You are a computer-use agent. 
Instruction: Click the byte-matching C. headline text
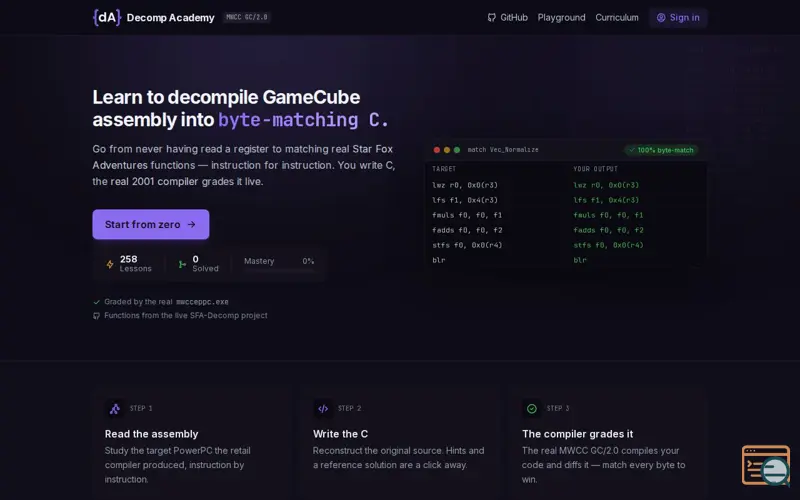[x=303, y=120]
